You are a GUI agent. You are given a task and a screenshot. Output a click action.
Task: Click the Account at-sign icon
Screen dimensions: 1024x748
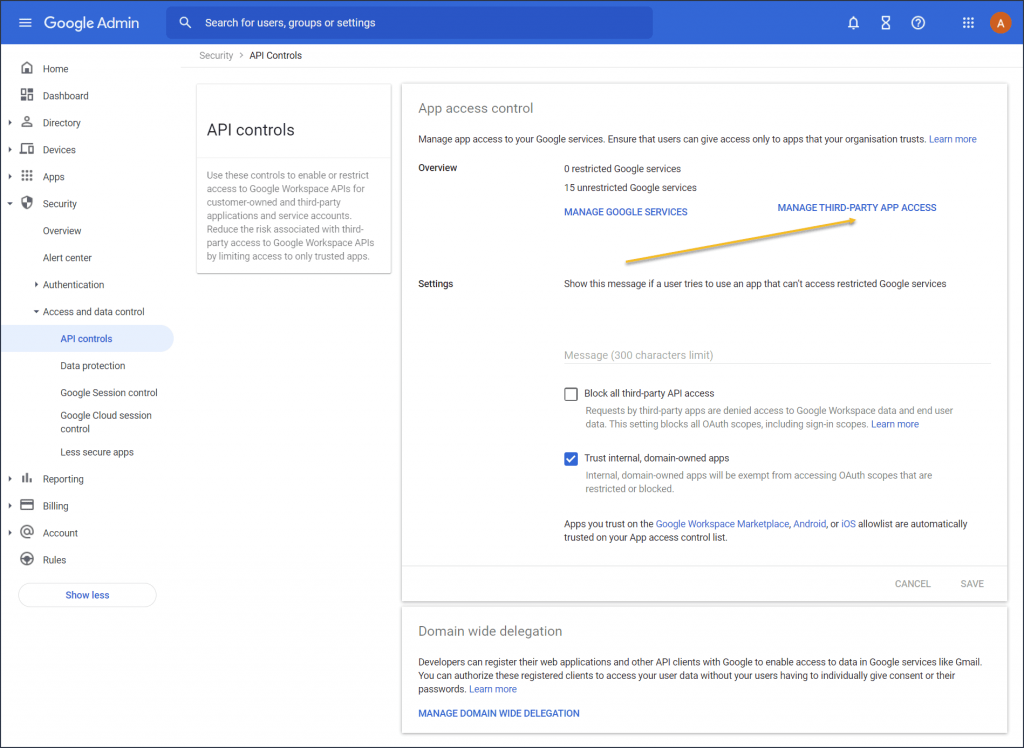tap(27, 532)
